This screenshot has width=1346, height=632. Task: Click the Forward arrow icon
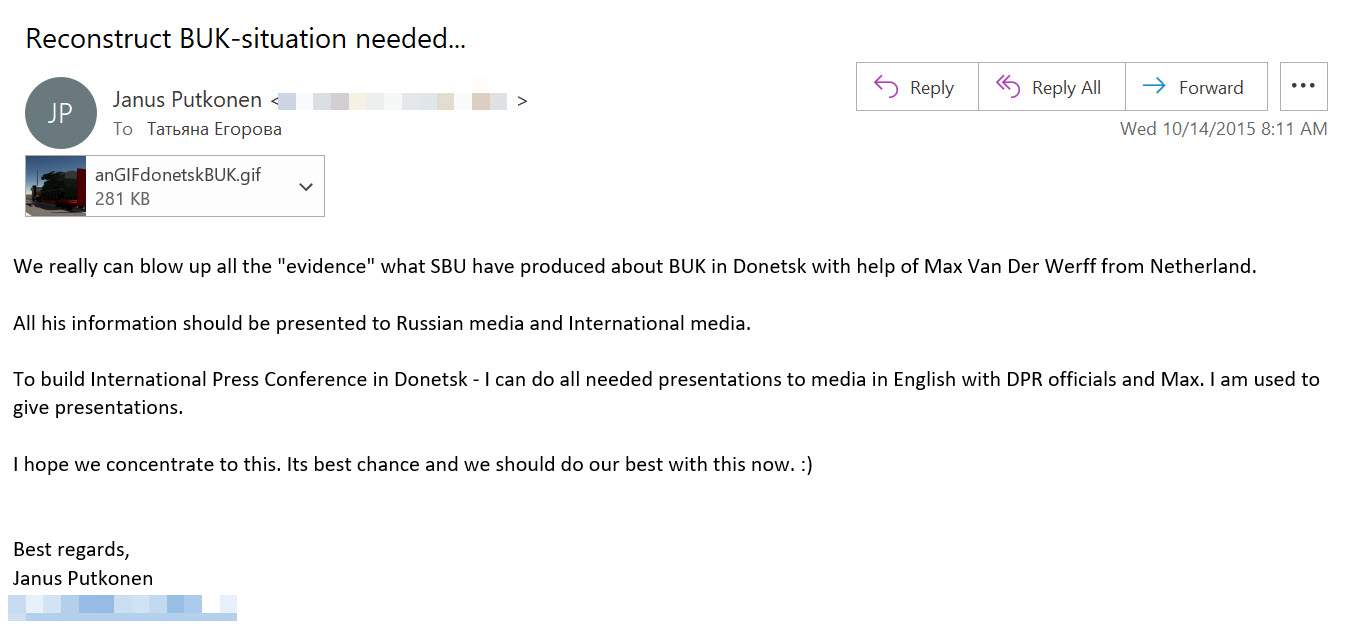coord(1154,87)
